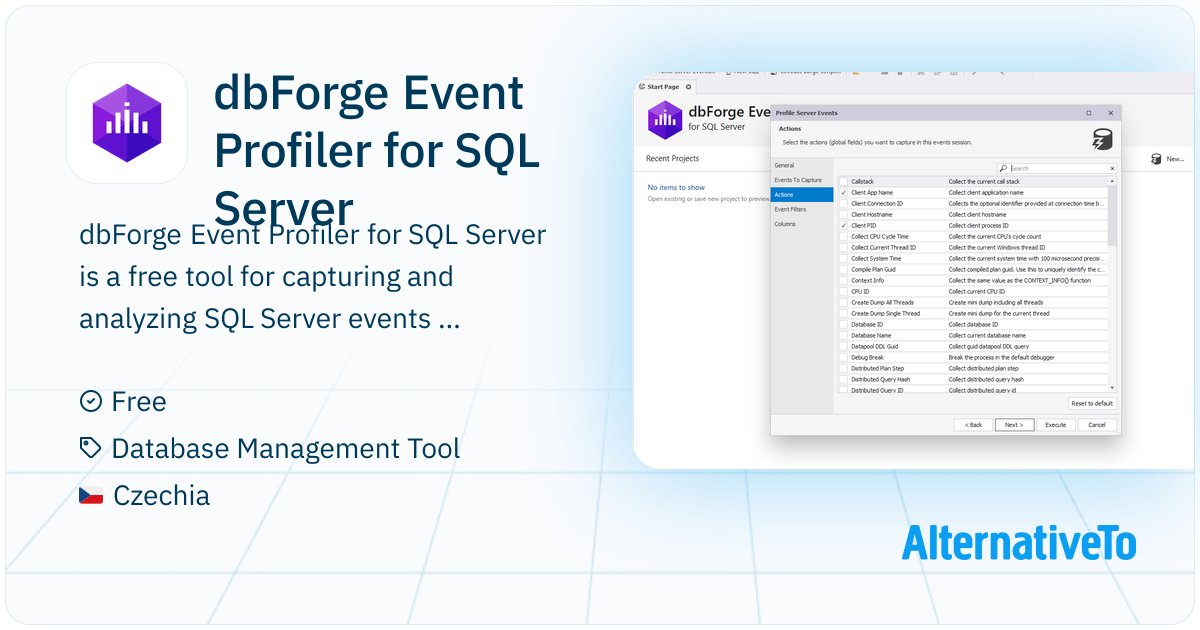Click the Next > button
1200x630 pixels.
(1014, 424)
